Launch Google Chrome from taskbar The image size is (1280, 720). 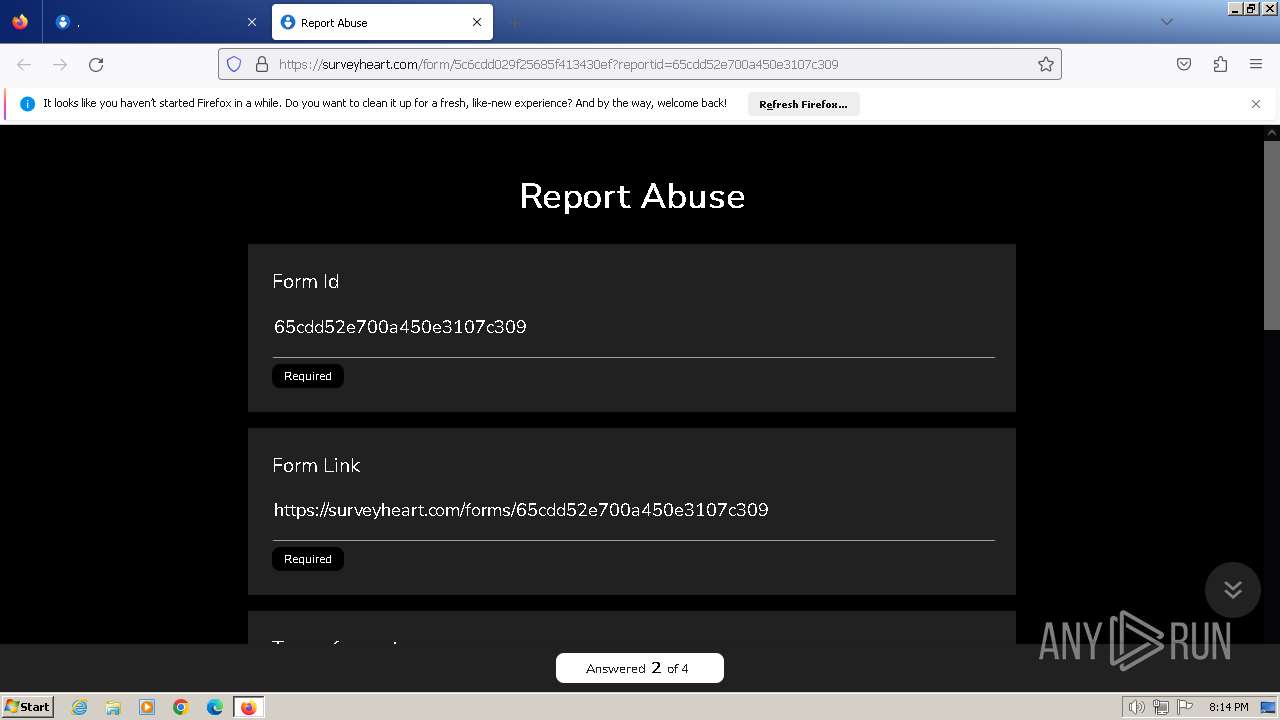pos(181,707)
